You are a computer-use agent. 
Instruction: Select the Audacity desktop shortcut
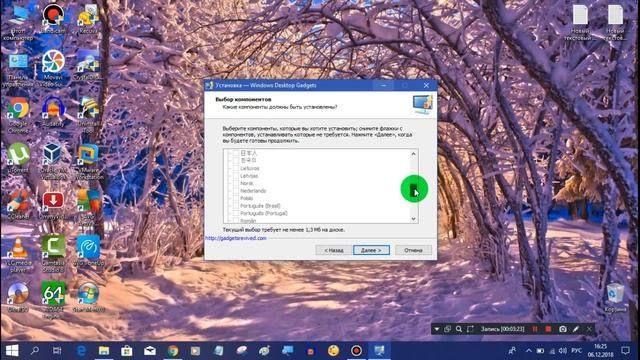pos(53,112)
